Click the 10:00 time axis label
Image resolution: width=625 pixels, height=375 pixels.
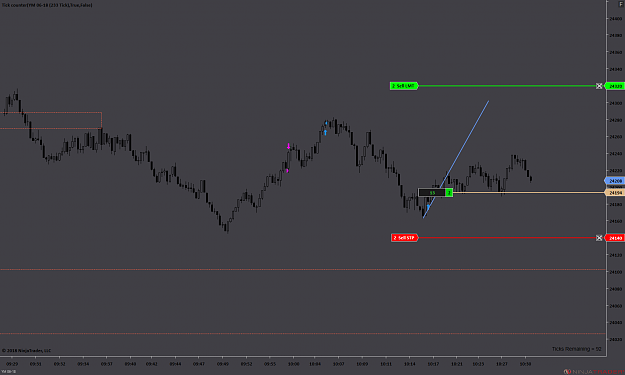coord(293,364)
